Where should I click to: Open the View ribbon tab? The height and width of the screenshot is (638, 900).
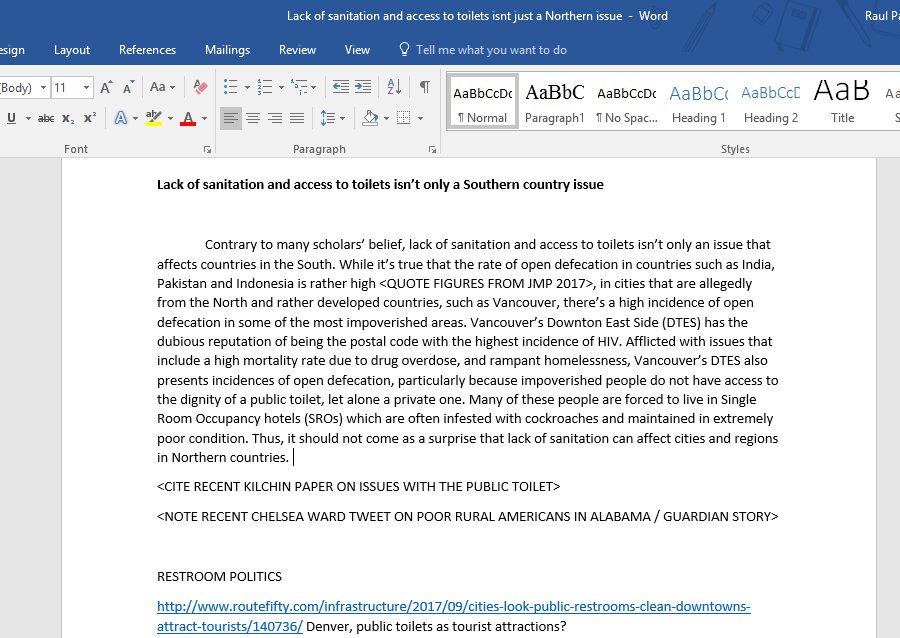pos(357,50)
